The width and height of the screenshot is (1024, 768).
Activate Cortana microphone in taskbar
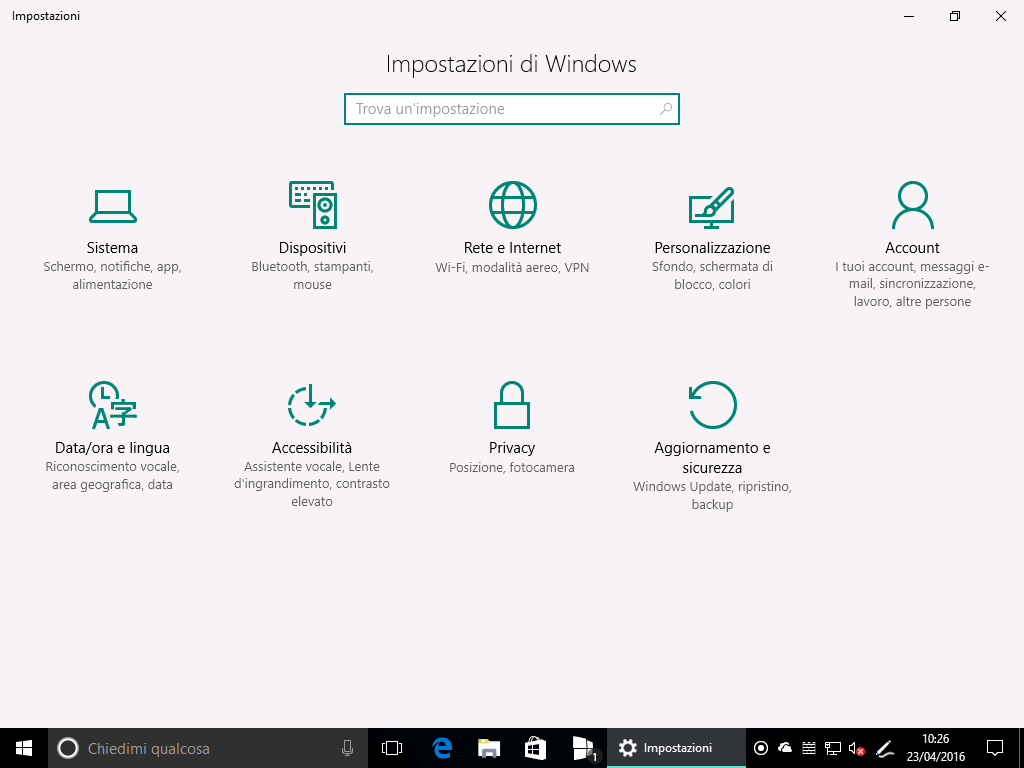[347, 748]
